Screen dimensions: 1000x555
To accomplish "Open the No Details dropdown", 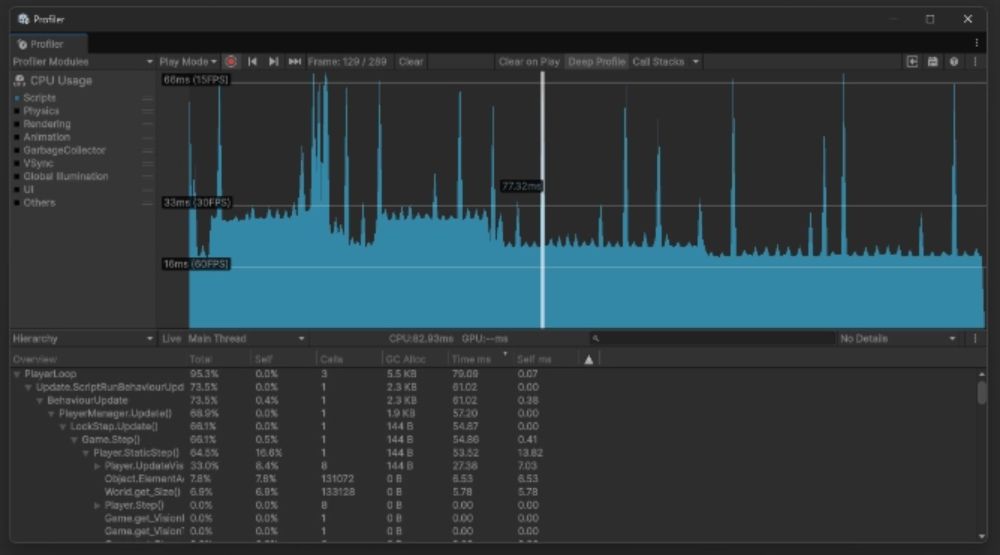I will coord(899,339).
